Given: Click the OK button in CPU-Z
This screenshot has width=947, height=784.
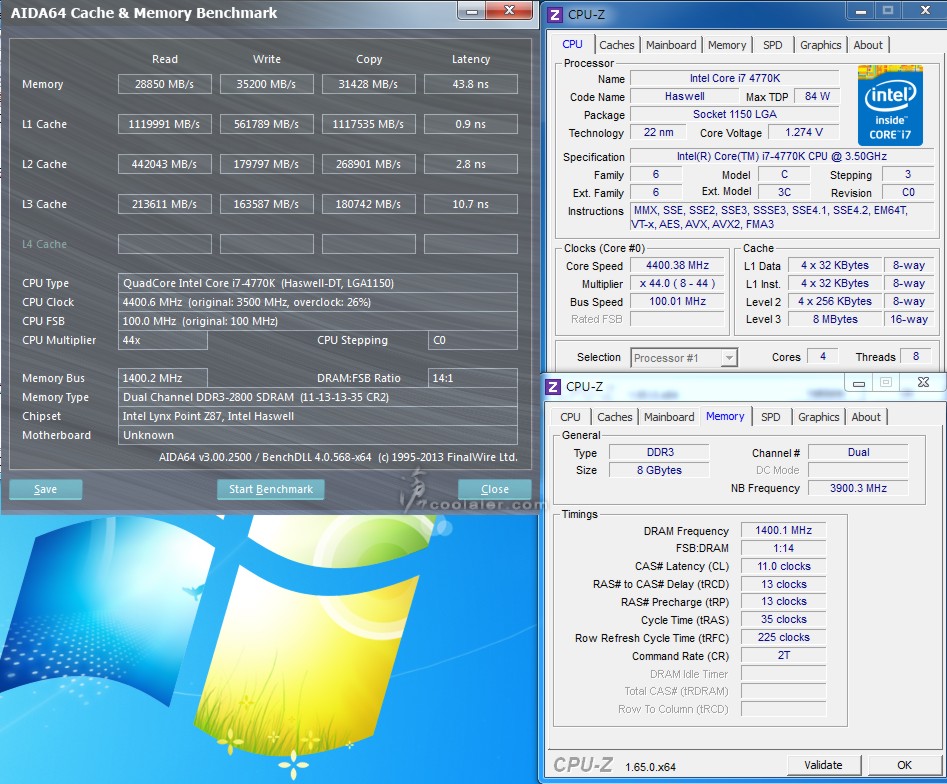Looking at the screenshot, I should pyautogui.click(x=904, y=765).
